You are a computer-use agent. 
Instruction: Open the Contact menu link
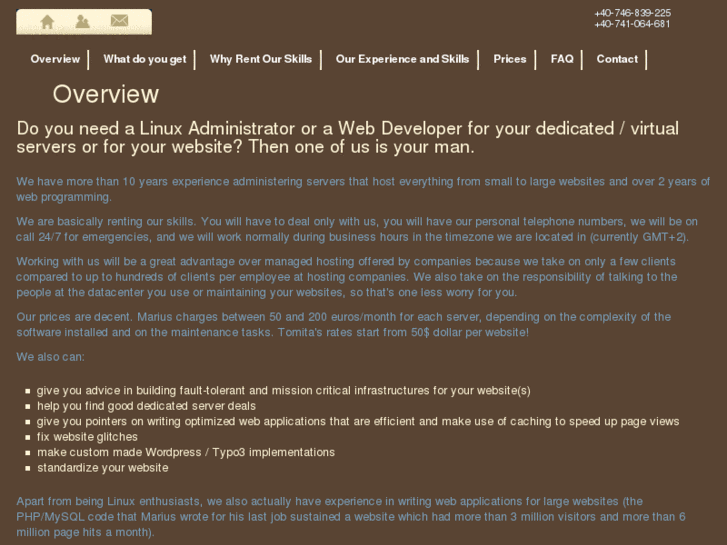[x=617, y=59]
